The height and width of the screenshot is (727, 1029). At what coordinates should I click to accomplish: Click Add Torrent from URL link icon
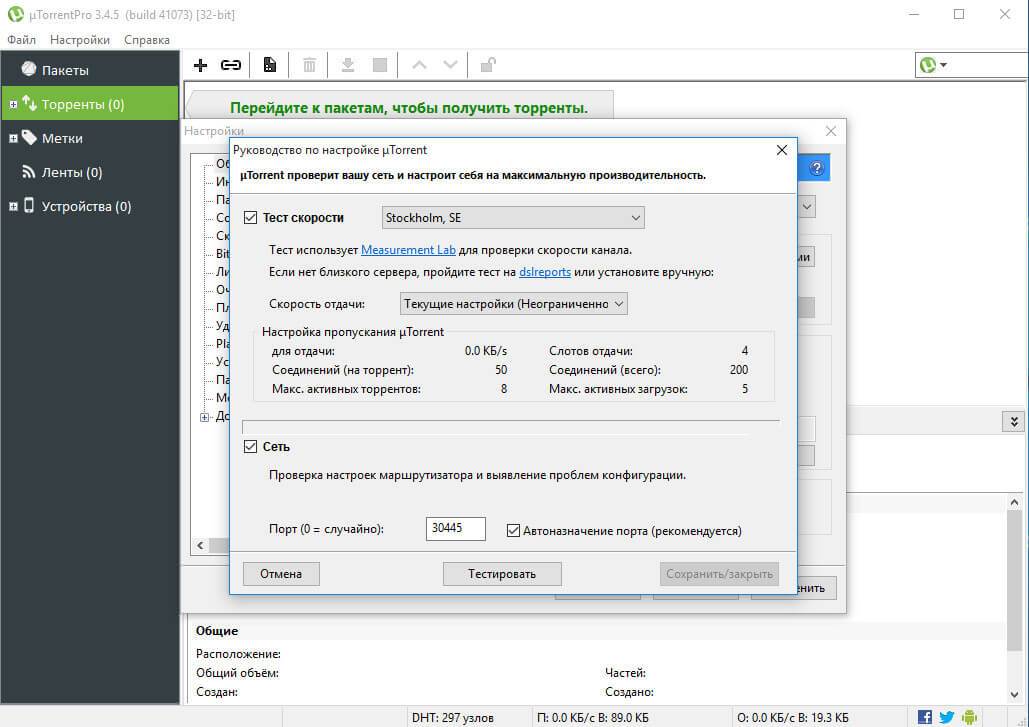click(x=231, y=65)
